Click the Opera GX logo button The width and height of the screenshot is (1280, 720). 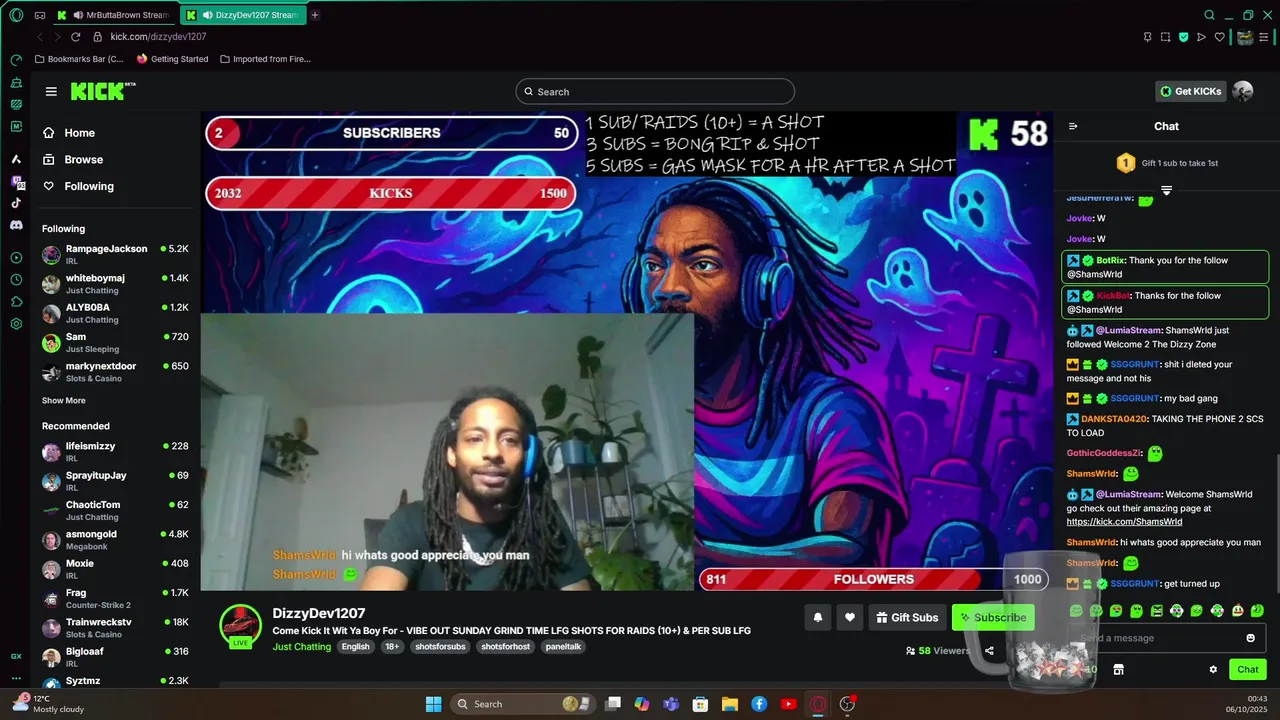coord(16,15)
